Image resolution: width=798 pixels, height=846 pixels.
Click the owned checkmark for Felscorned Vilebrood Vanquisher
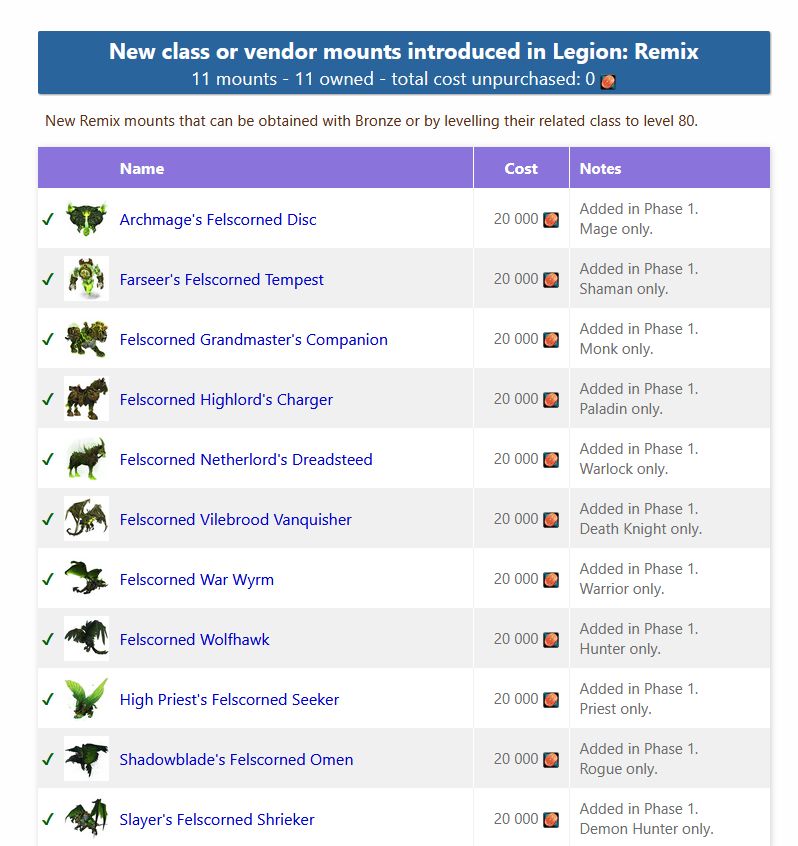tap(48, 519)
